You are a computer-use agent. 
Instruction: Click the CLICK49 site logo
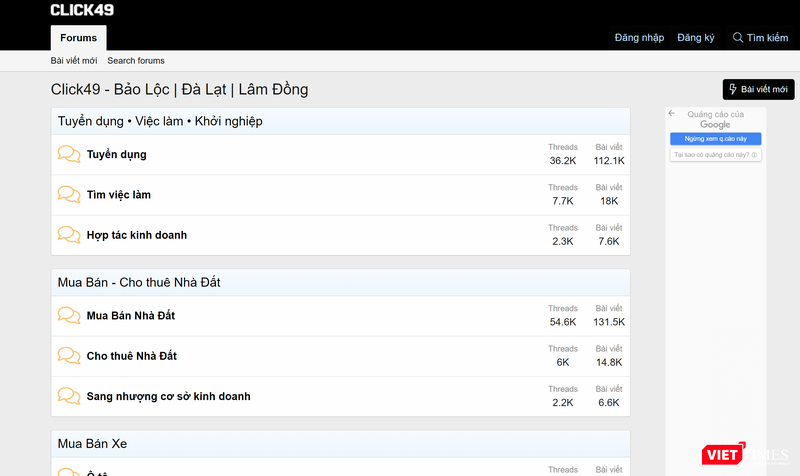point(82,10)
